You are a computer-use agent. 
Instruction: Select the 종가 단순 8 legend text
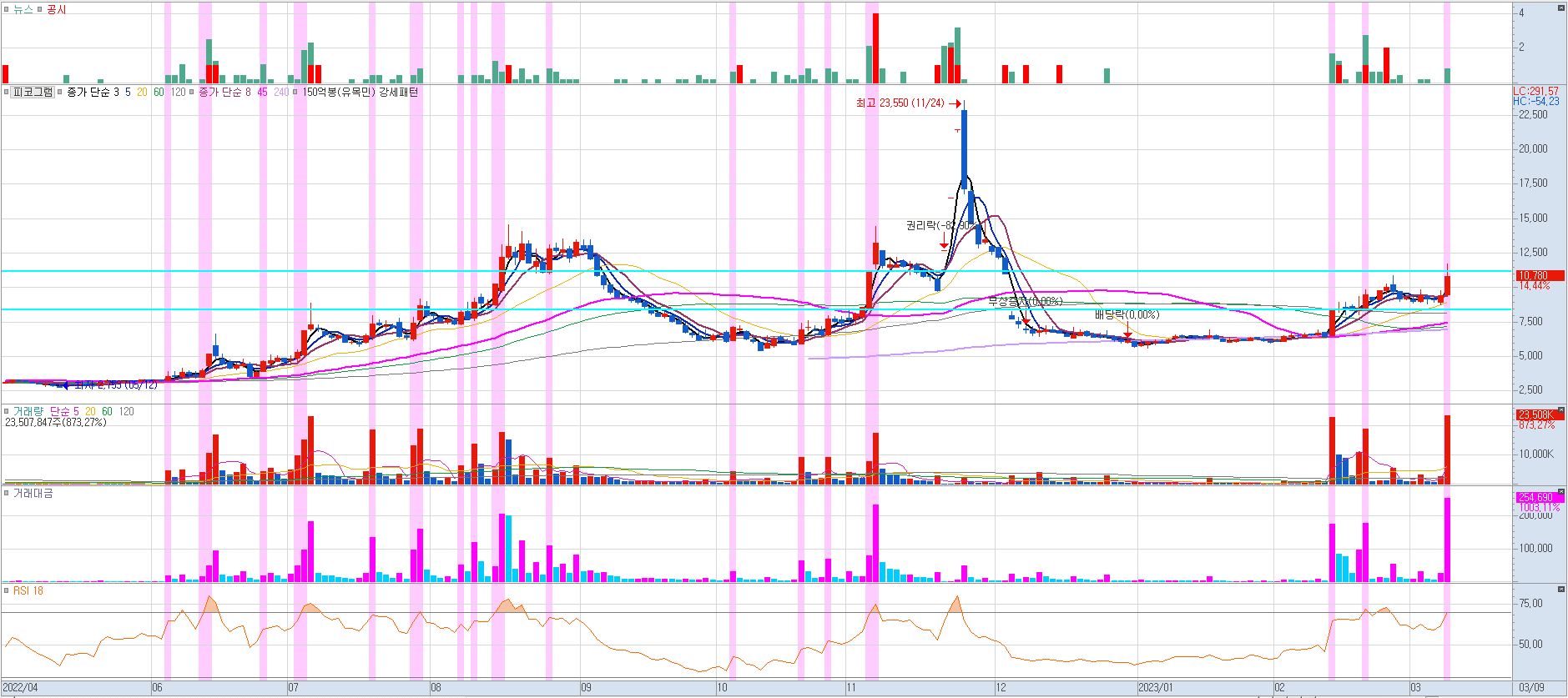[x=224, y=92]
